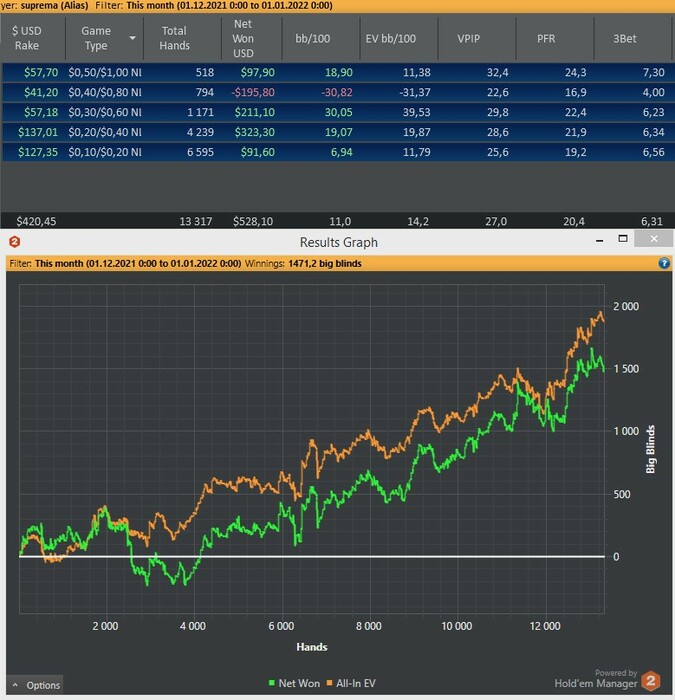Viewport: 675px width, 700px height.
Task: Select the $0,40/$0,80 NL game row
Action: [x=338, y=92]
